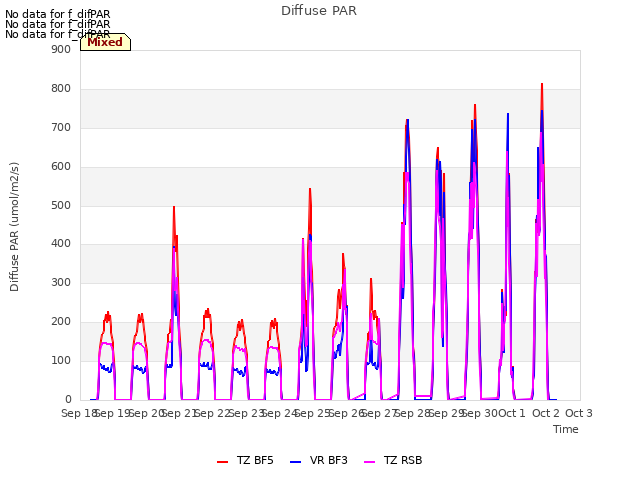Click the Time axis label
The height and width of the screenshot is (480, 640).
tap(566, 429)
